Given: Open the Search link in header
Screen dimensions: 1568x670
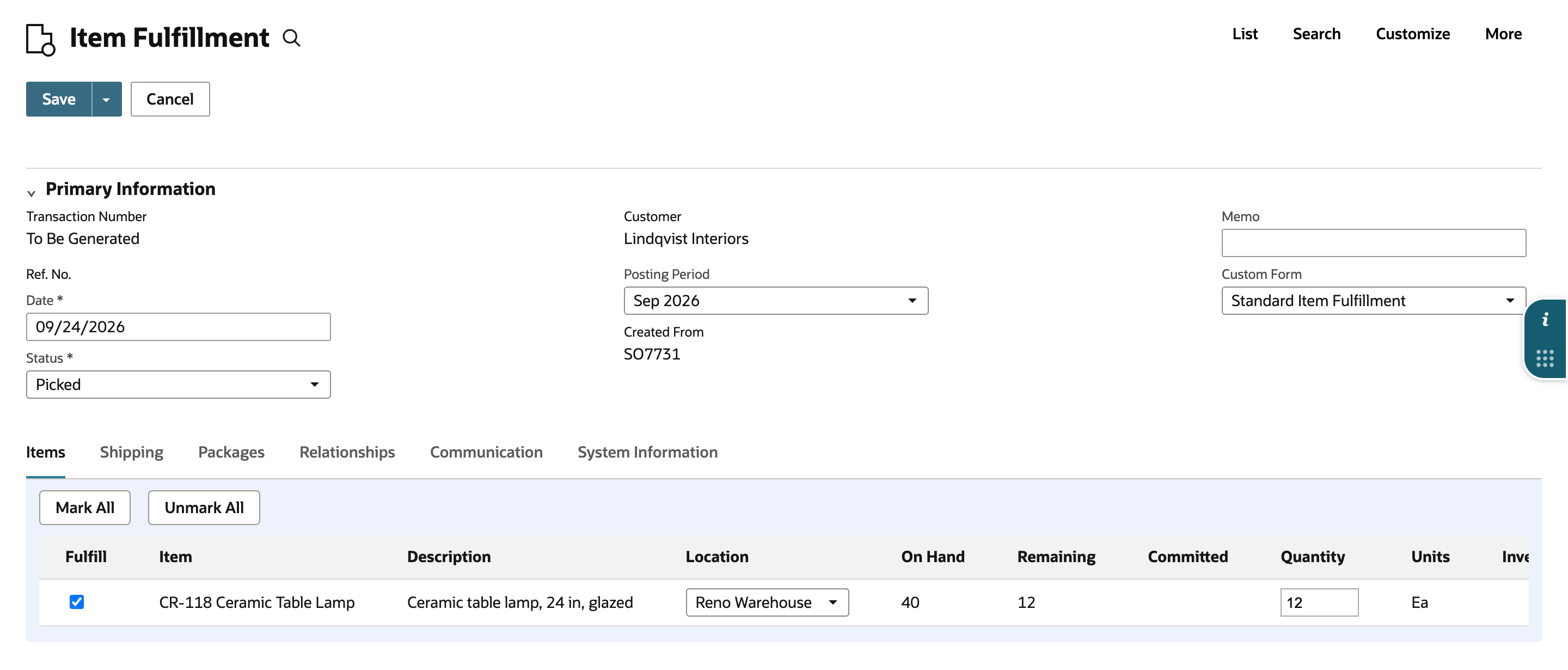Looking at the screenshot, I should coord(1316,34).
